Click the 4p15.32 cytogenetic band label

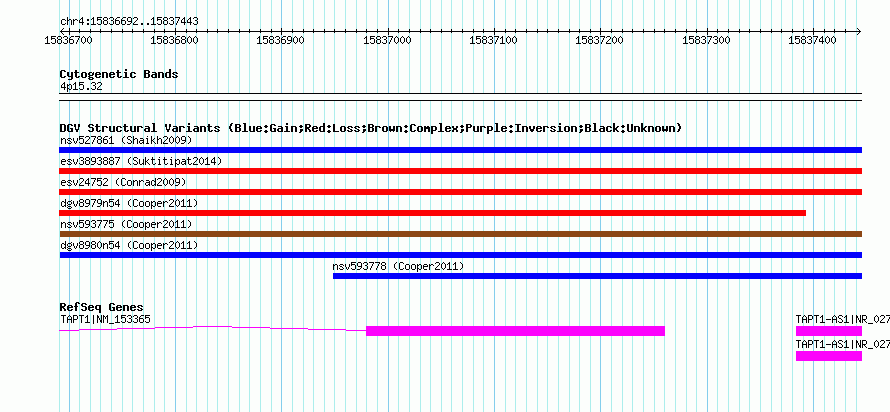pos(81,87)
